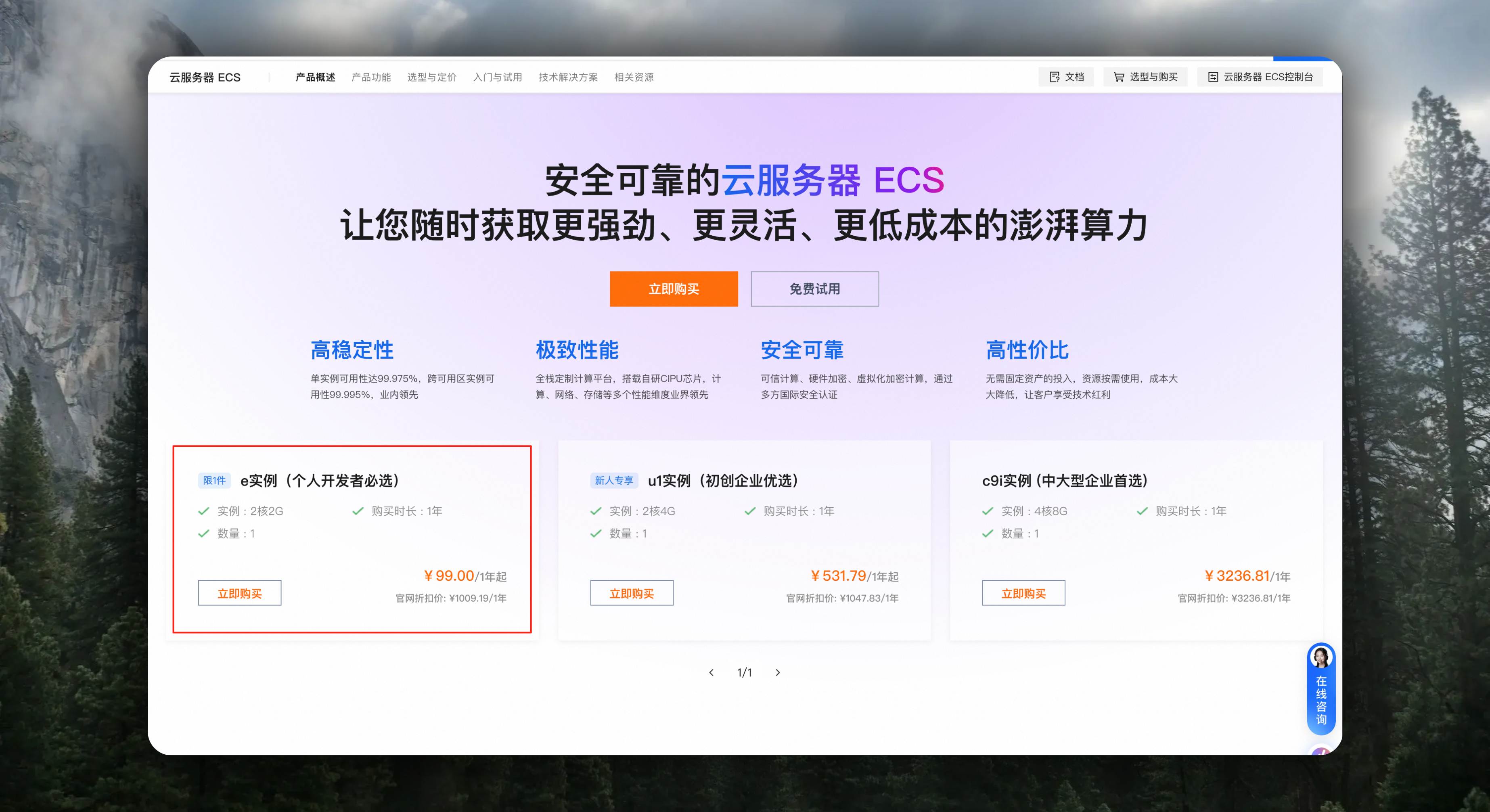Click checkmark beside u1 购买时长：1年
This screenshot has height=812, width=1490.
750,511
